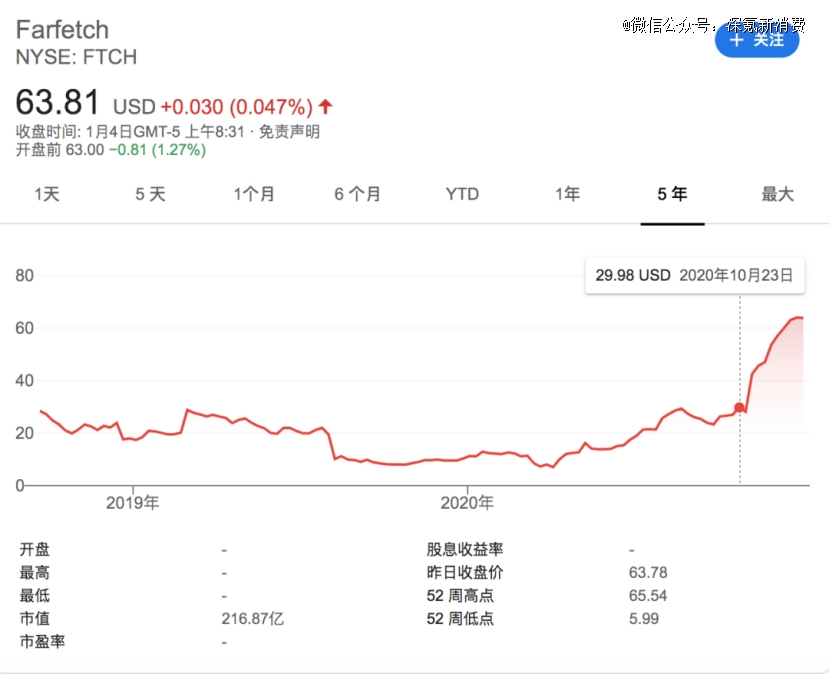Click the red data point on chart
Viewport: 830px width, 675px height.
coord(739,407)
